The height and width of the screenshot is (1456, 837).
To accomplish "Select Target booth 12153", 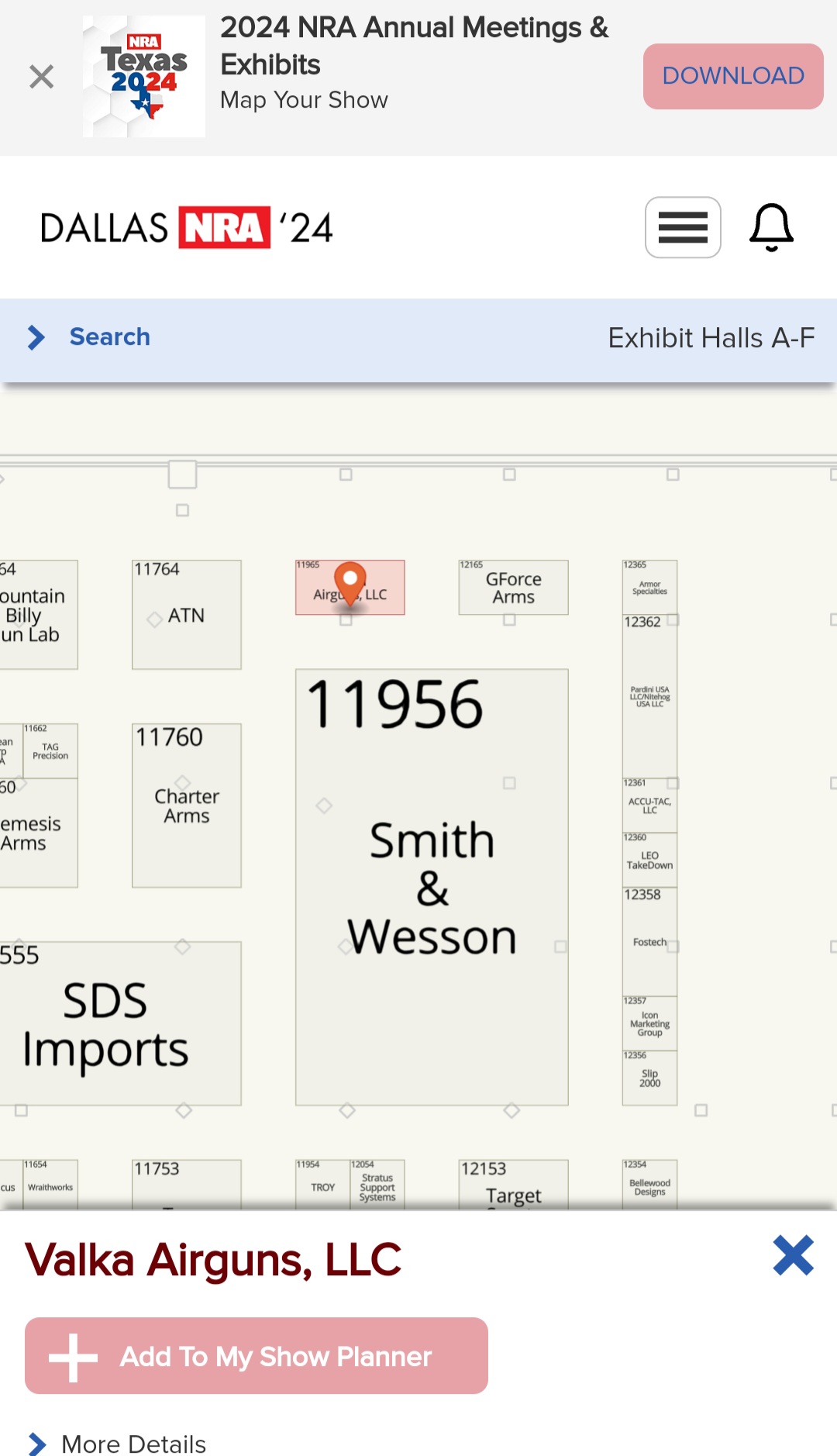I will (x=513, y=1185).
